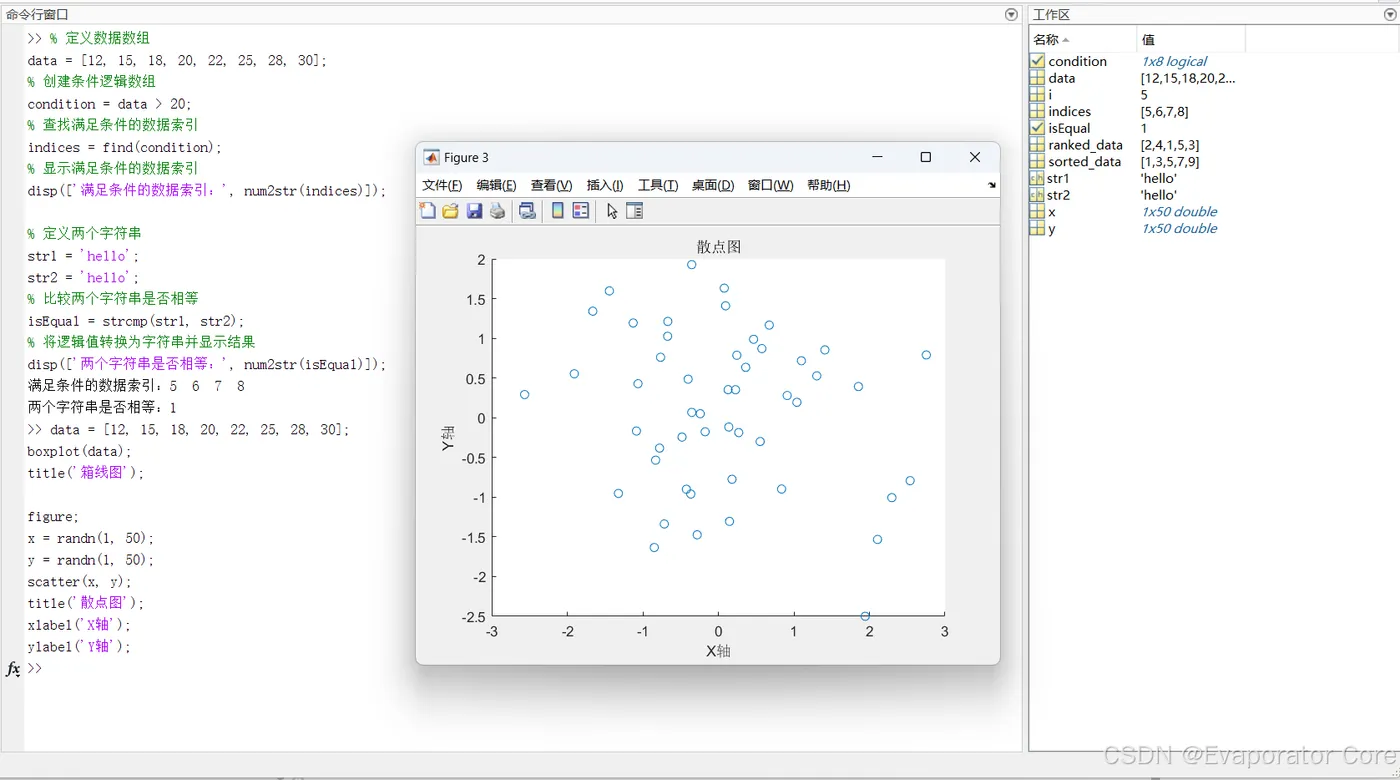Click the str2 char variable icon
This screenshot has width=1400, height=780.
click(x=1037, y=195)
